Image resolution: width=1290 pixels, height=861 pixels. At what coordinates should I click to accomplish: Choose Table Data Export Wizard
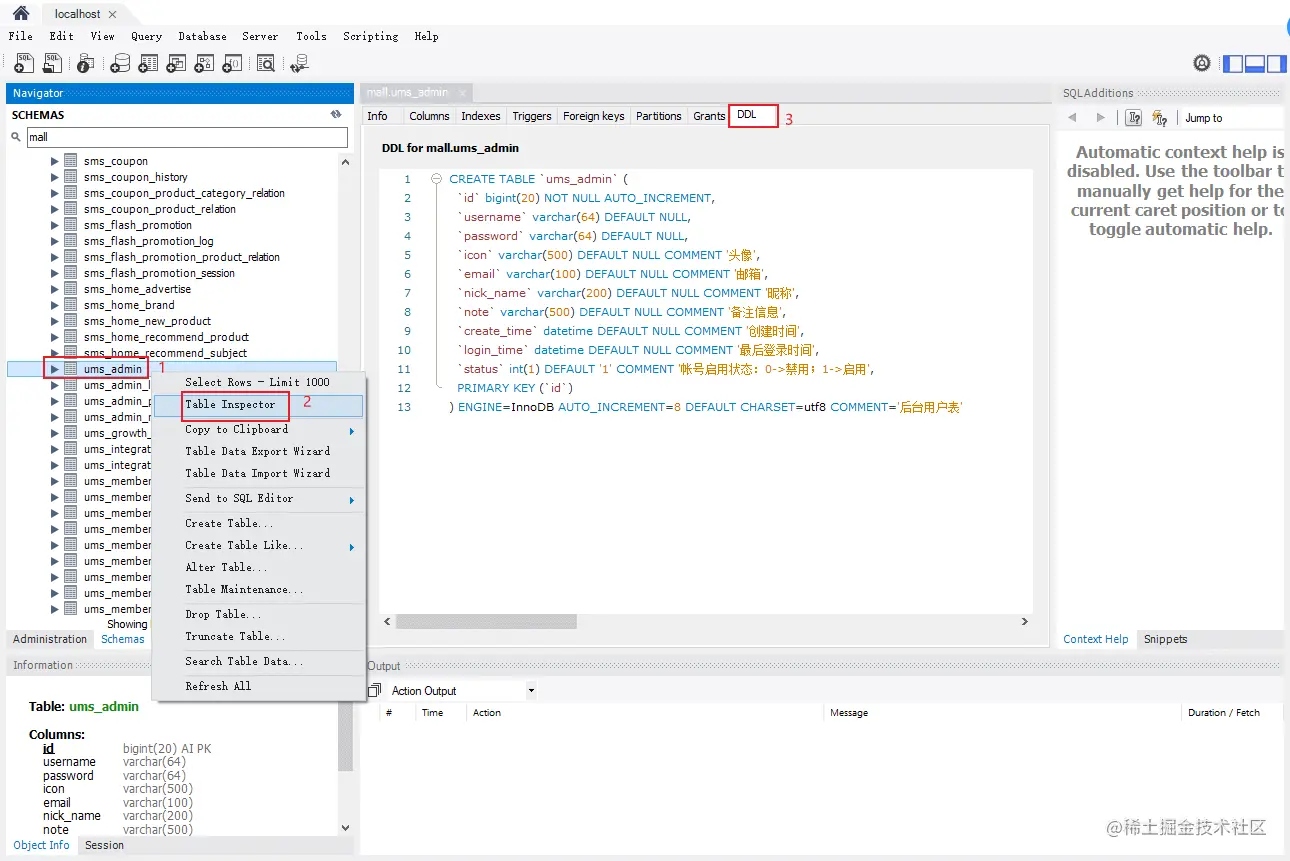point(258,451)
